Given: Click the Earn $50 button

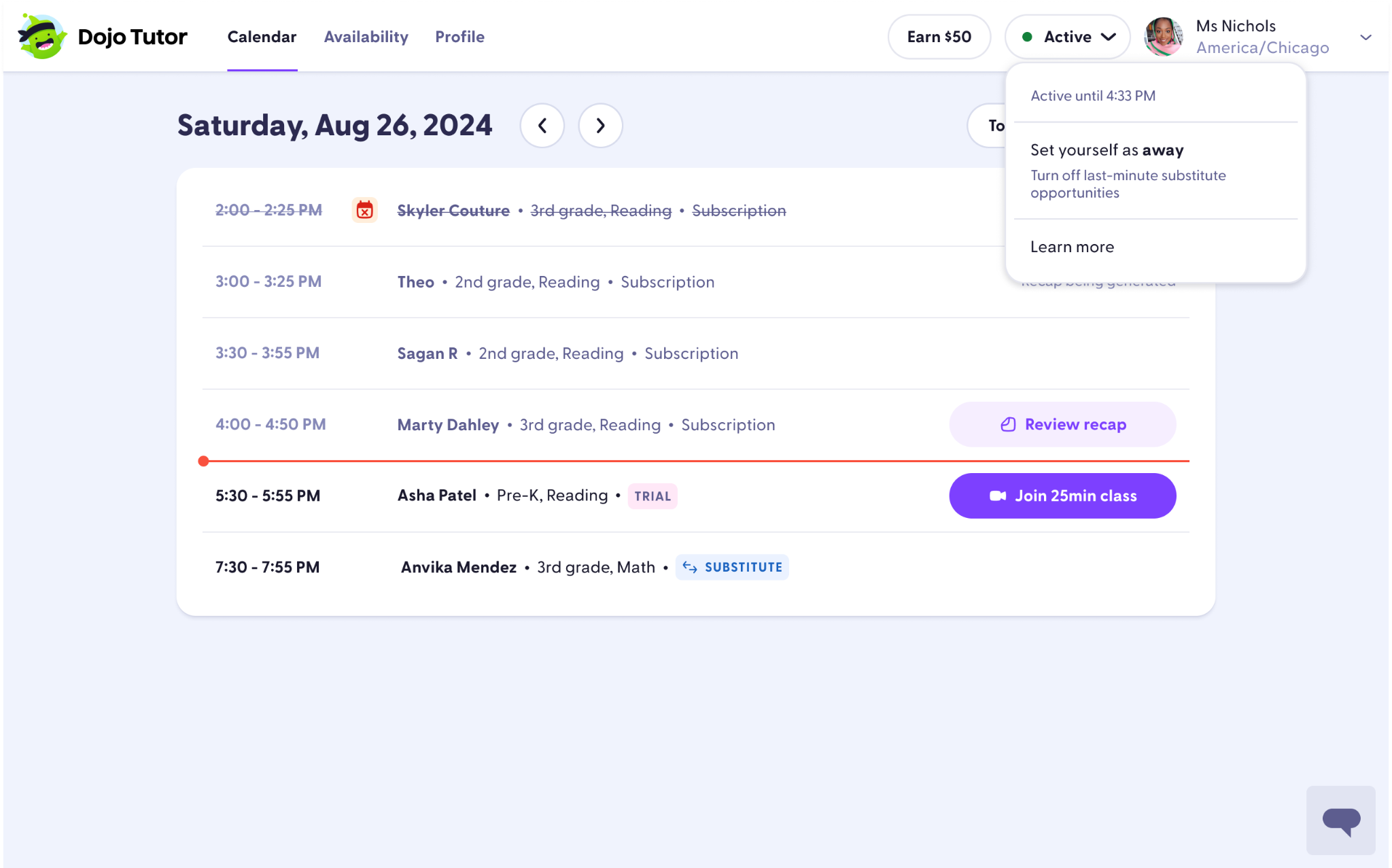Looking at the screenshot, I should tap(939, 37).
